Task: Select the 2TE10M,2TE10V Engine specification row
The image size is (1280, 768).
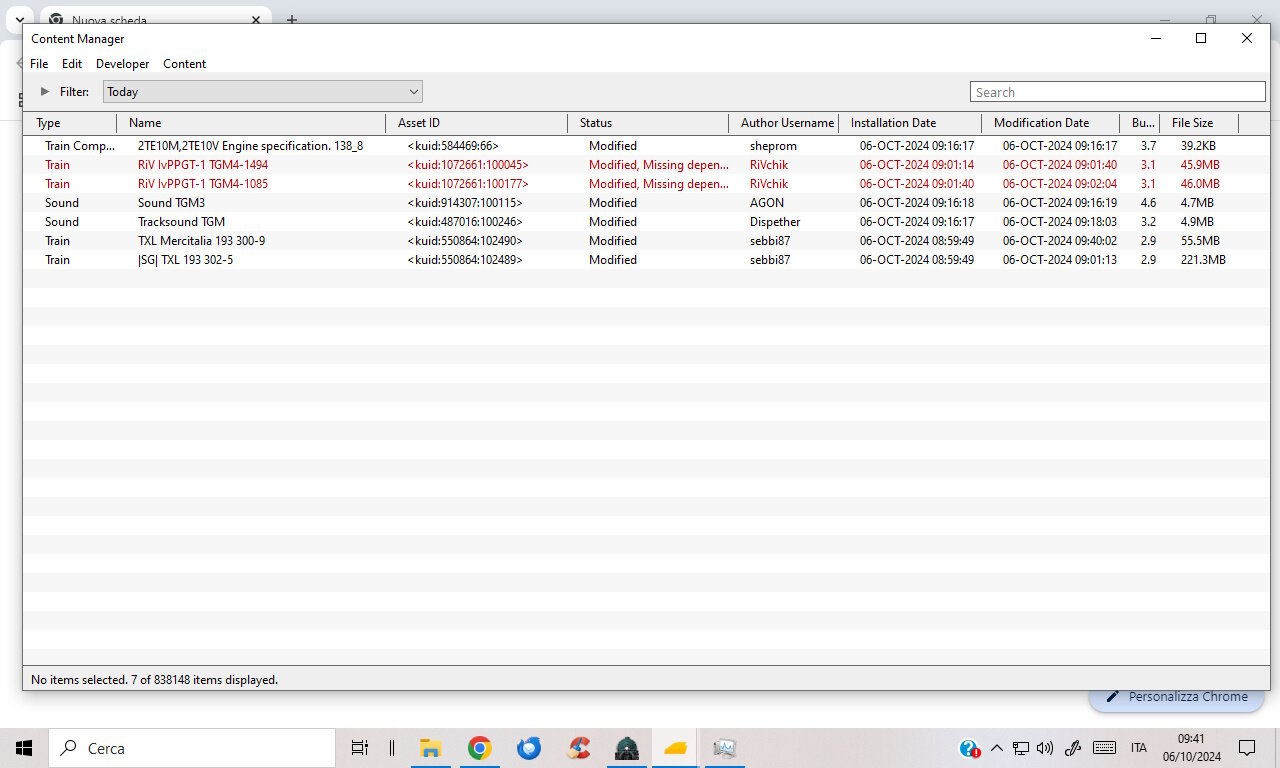Action: click(646, 146)
